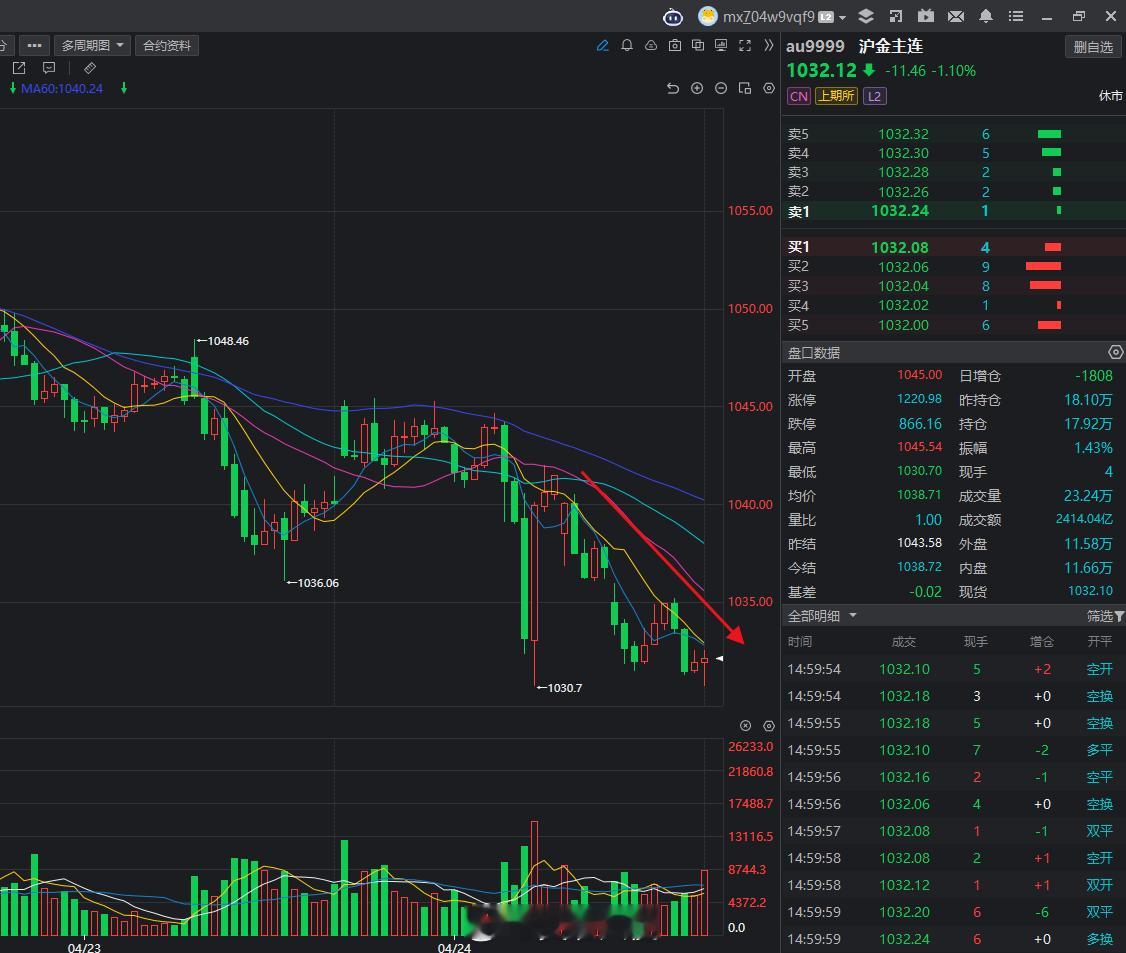This screenshot has height=953, width=1126.
Task: Click the alarm bell icon above the chart
Action: 627,45
